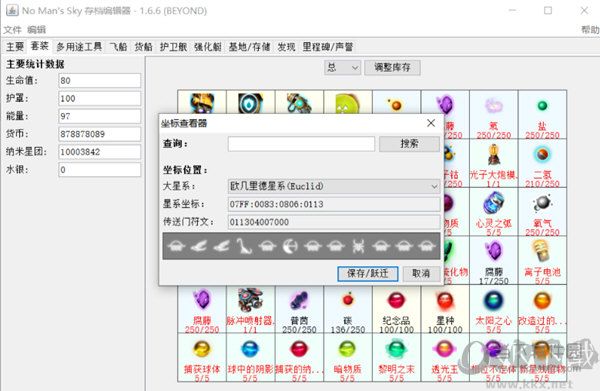Screen dimensions: 600x391
Task: Click the 货币 field showing 878878089
Action: tap(99, 134)
